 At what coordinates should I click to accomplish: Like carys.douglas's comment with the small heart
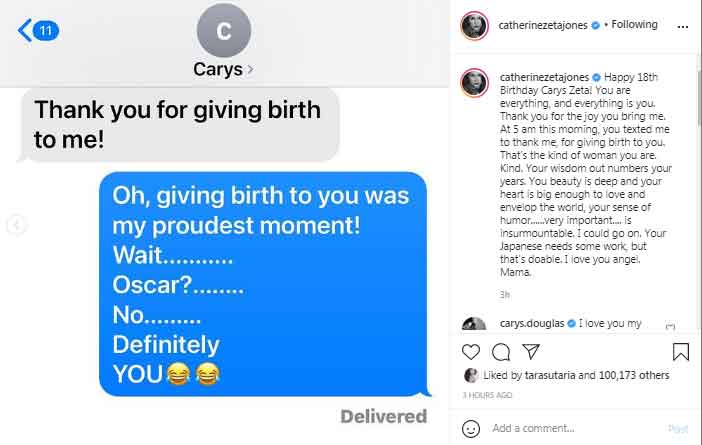[670, 328]
